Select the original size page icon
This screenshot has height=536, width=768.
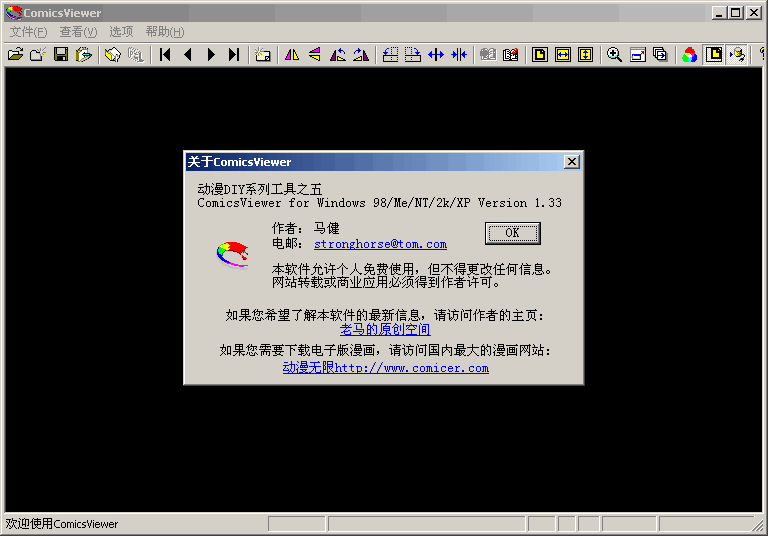point(540,55)
